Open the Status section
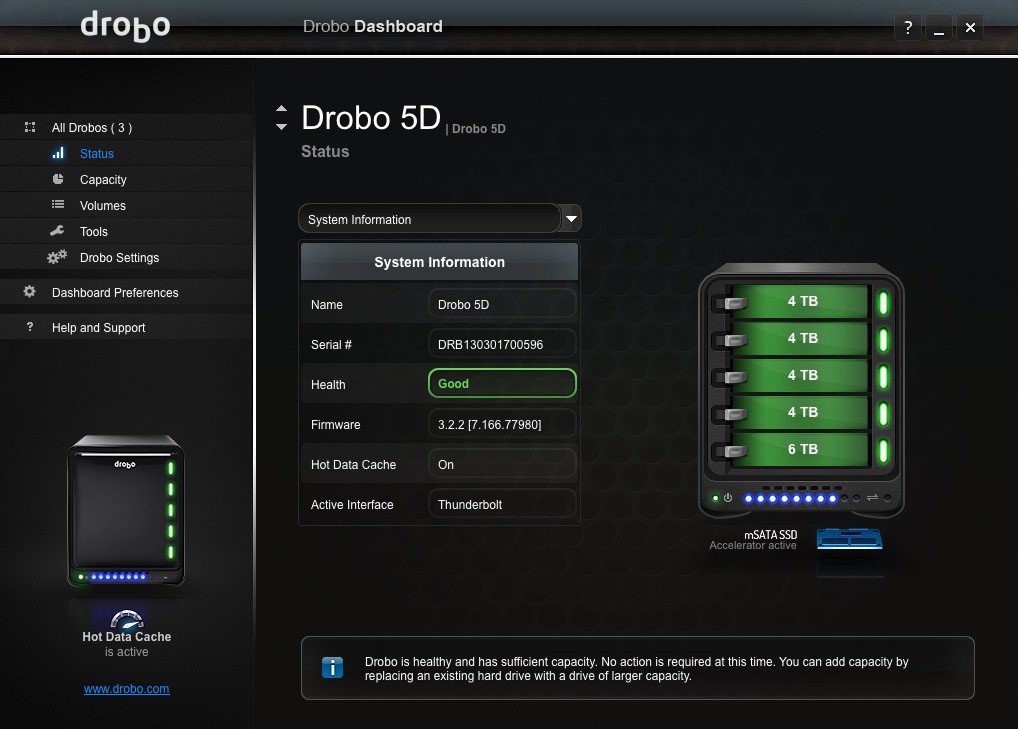 point(127,153)
